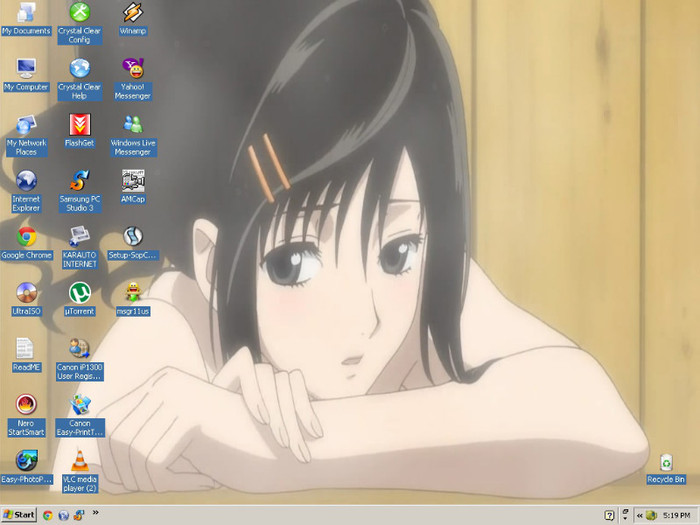The width and height of the screenshot is (700, 525).
Task: Open the Easy-PhotoP... shortcut
Action: (x=26, y=468)
